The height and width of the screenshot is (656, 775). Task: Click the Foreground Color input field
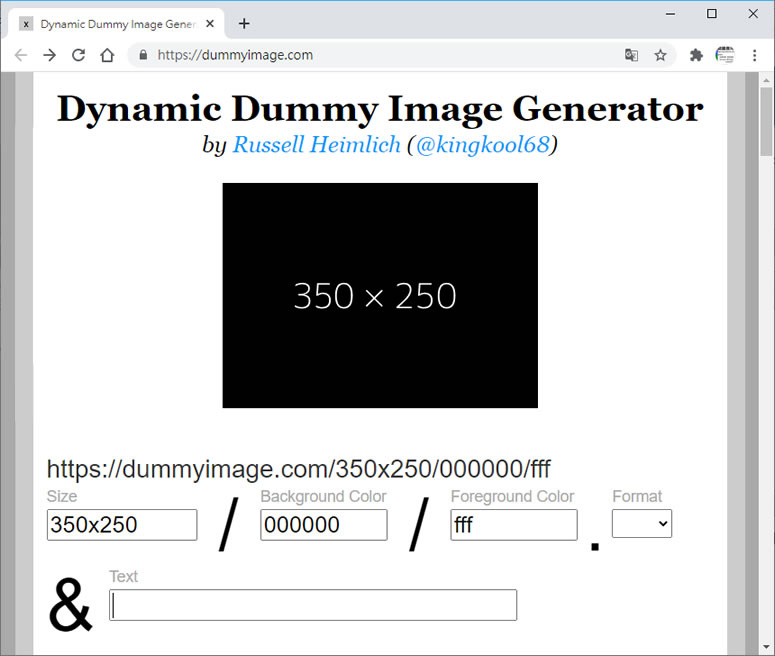tap(513, 525)
